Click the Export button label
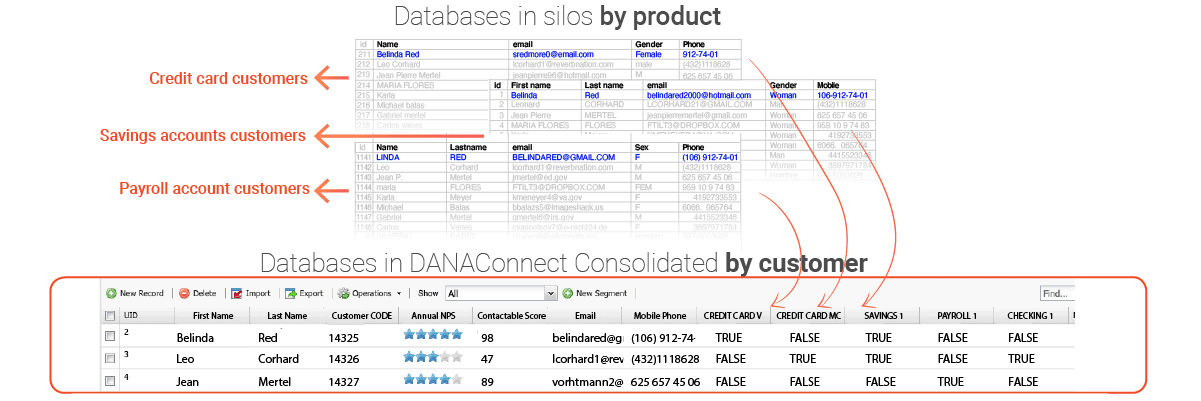1201x401 pixels. coord(310,293)
